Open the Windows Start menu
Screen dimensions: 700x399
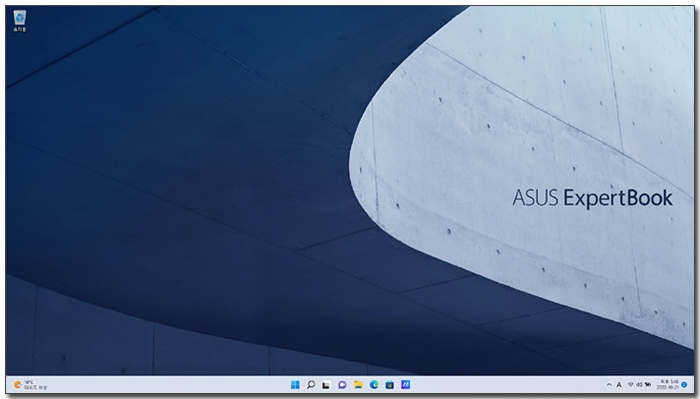pyautogui.click(x=295, y=385)
